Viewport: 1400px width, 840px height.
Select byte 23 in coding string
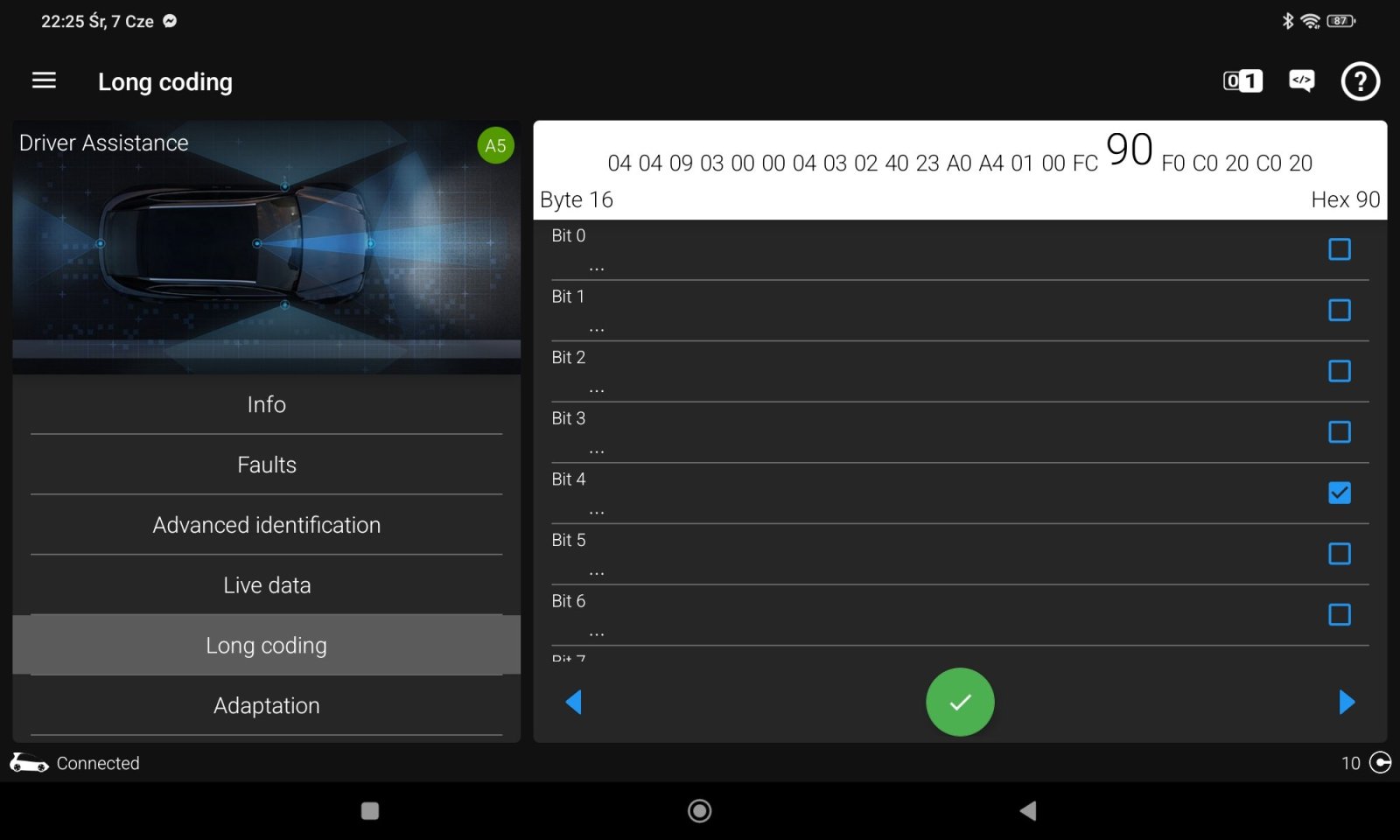[927, 164]
